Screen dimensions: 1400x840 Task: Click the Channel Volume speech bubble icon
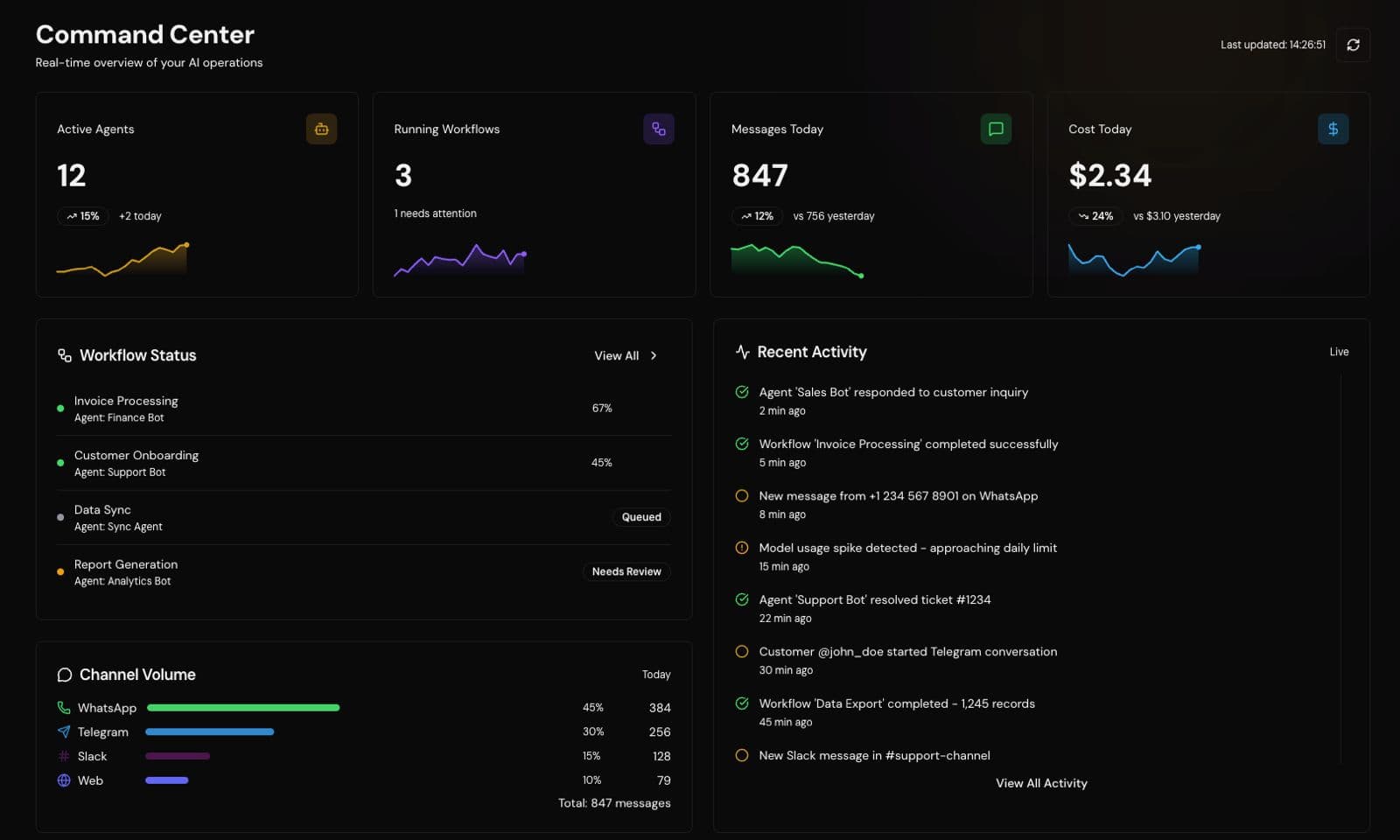tap(64, 675)
